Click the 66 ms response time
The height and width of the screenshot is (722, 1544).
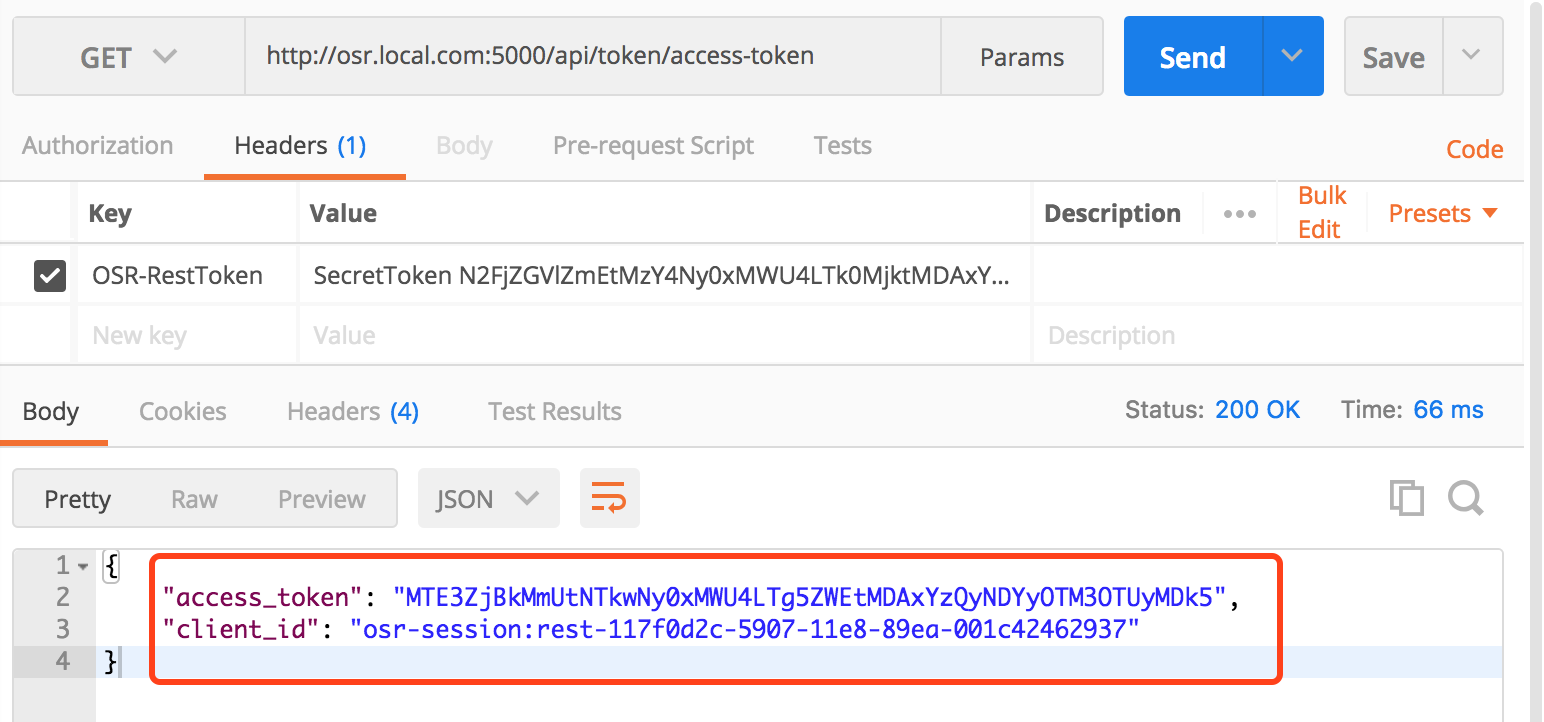[x=1448, y=410]
